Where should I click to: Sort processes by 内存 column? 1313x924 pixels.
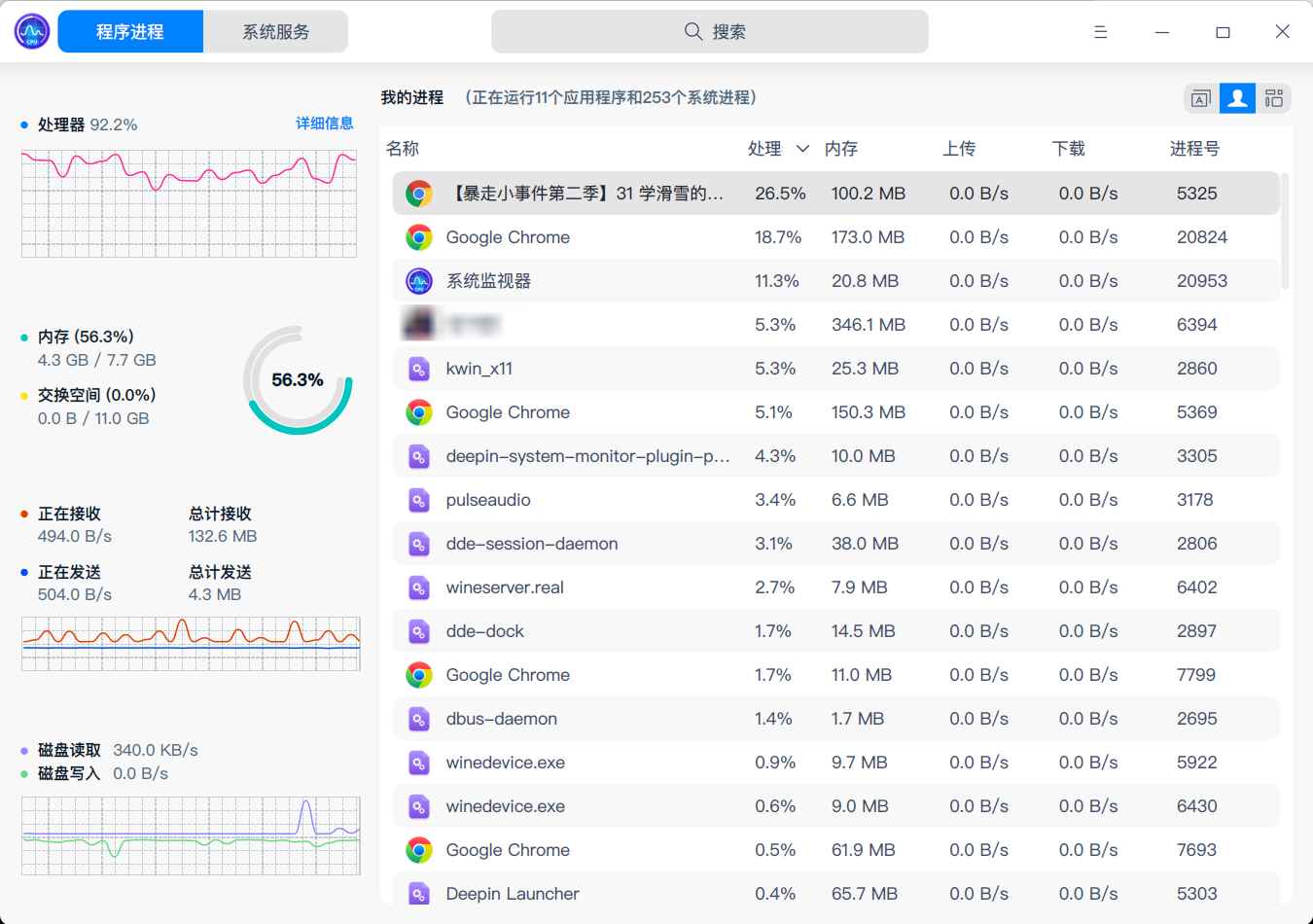pyautogui.click(x=841, y=148)
